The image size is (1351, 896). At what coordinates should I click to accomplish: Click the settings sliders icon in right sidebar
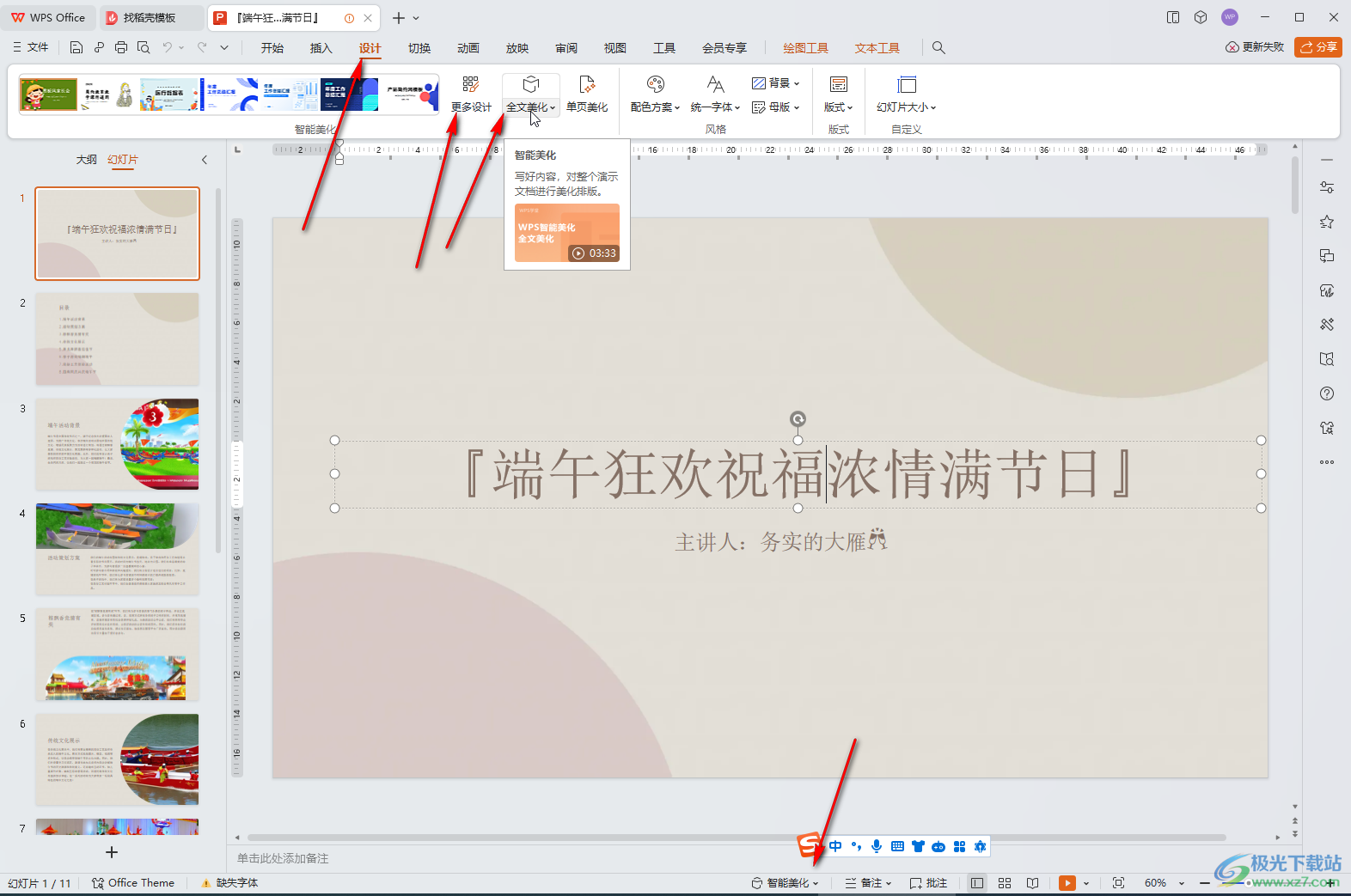[1327, 187]
